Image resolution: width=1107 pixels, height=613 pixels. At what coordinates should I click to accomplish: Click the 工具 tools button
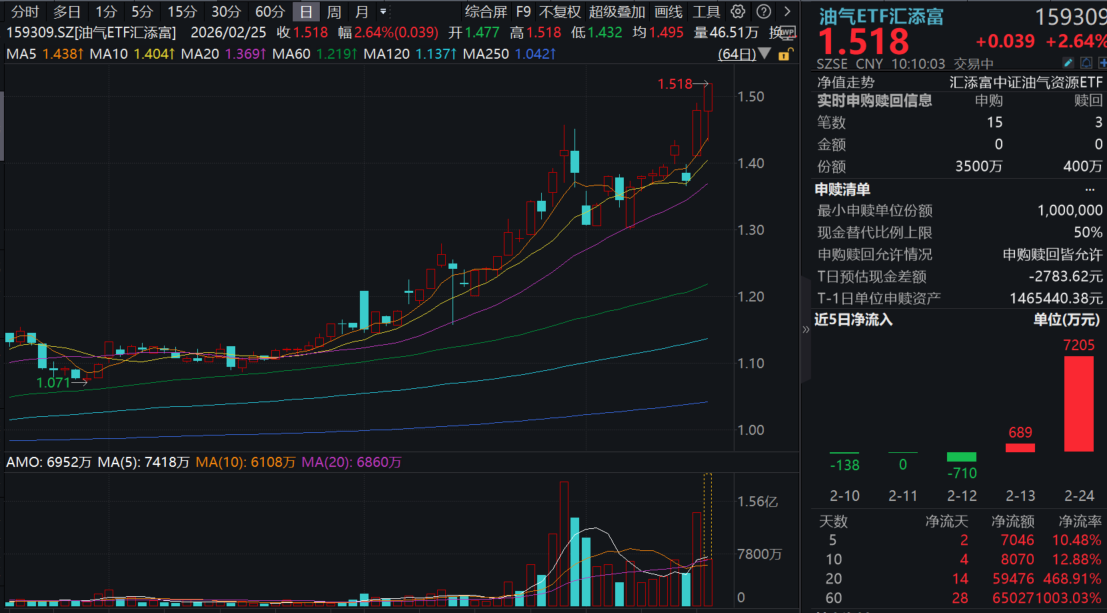click(x=708, y=11)
